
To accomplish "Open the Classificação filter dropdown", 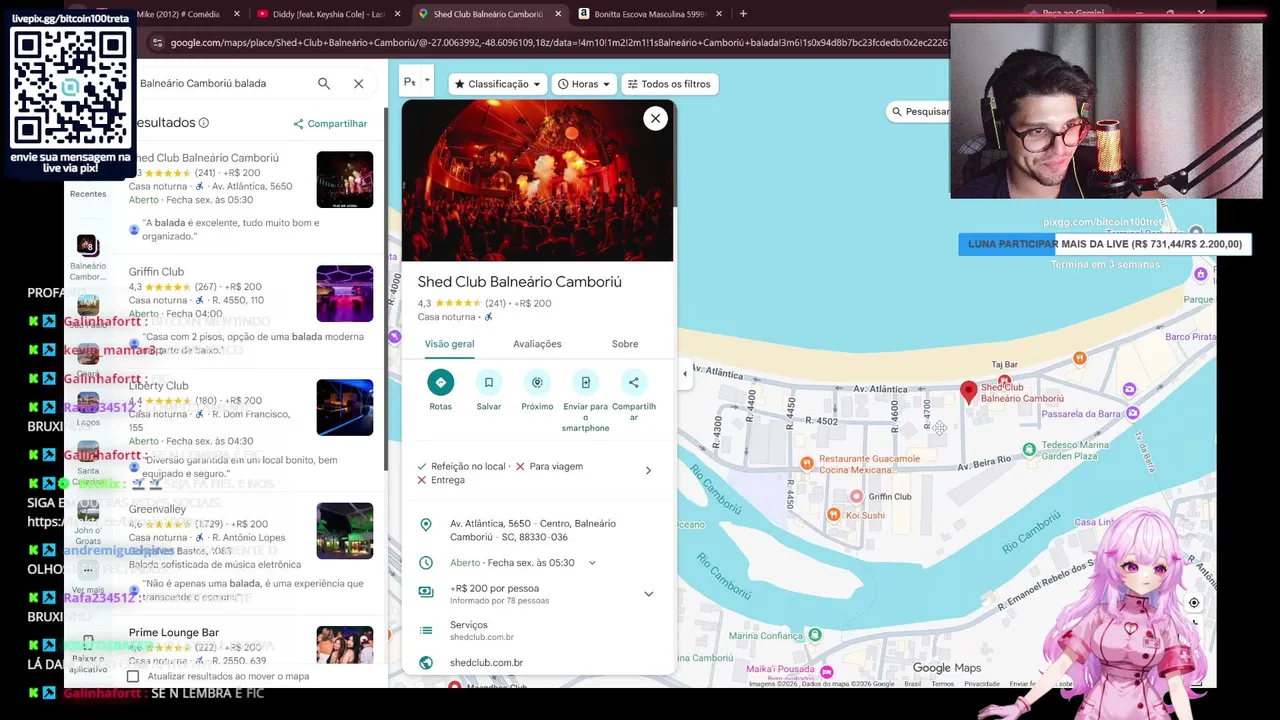I will click(498, 84).
